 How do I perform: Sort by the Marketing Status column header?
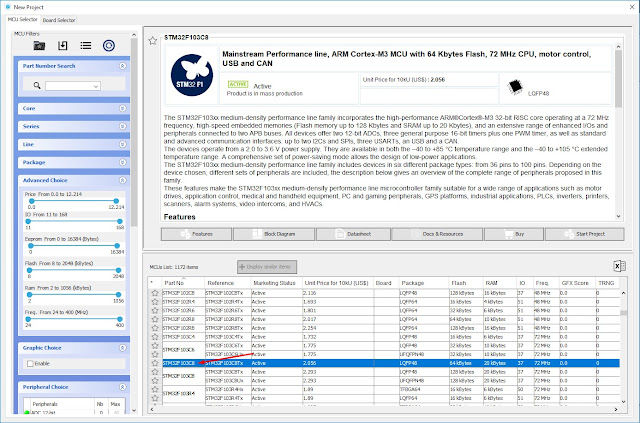pos(276,283)
